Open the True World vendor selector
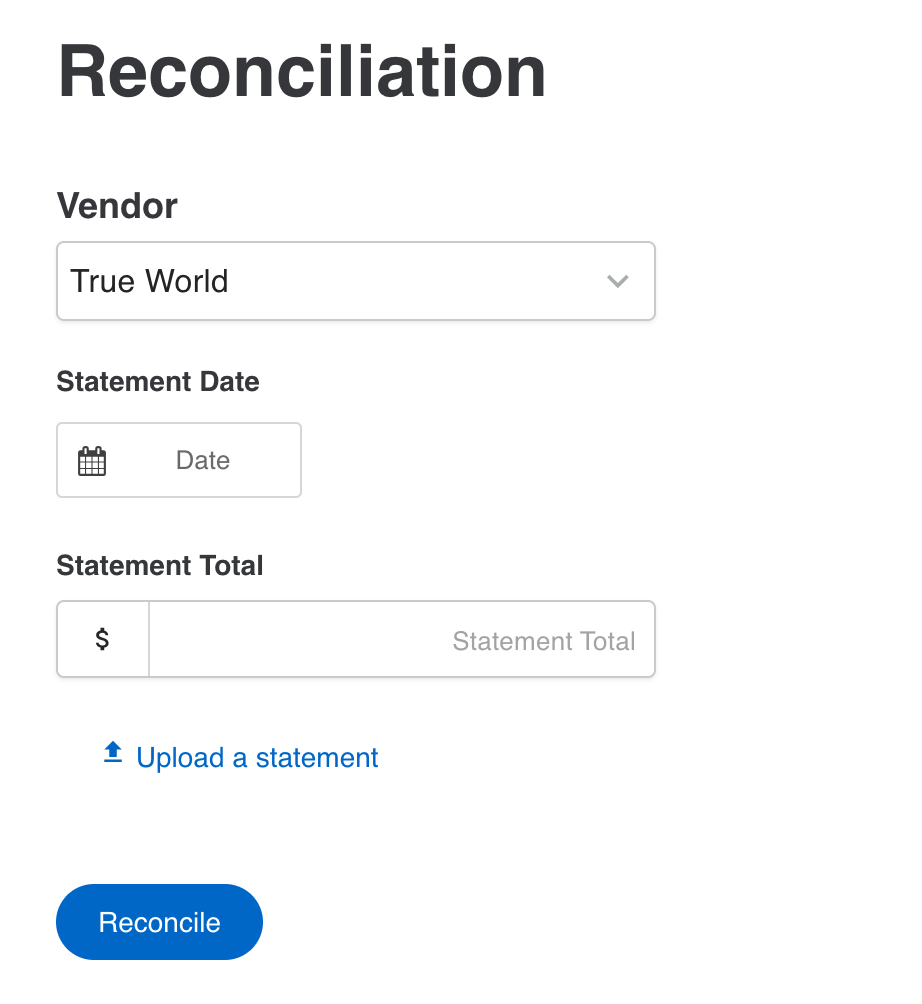The width and height of the screenshot is (922, 1004). (356, 280)
